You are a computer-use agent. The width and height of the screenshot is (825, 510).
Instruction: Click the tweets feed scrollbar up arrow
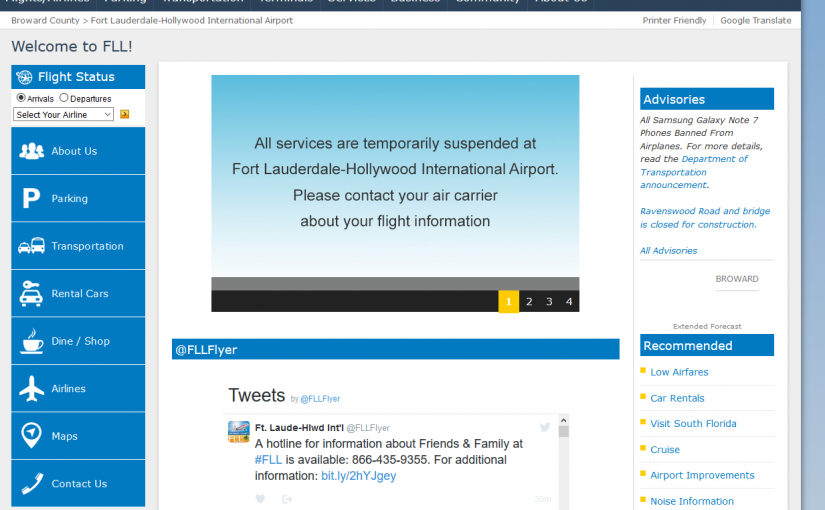point(563,422)
